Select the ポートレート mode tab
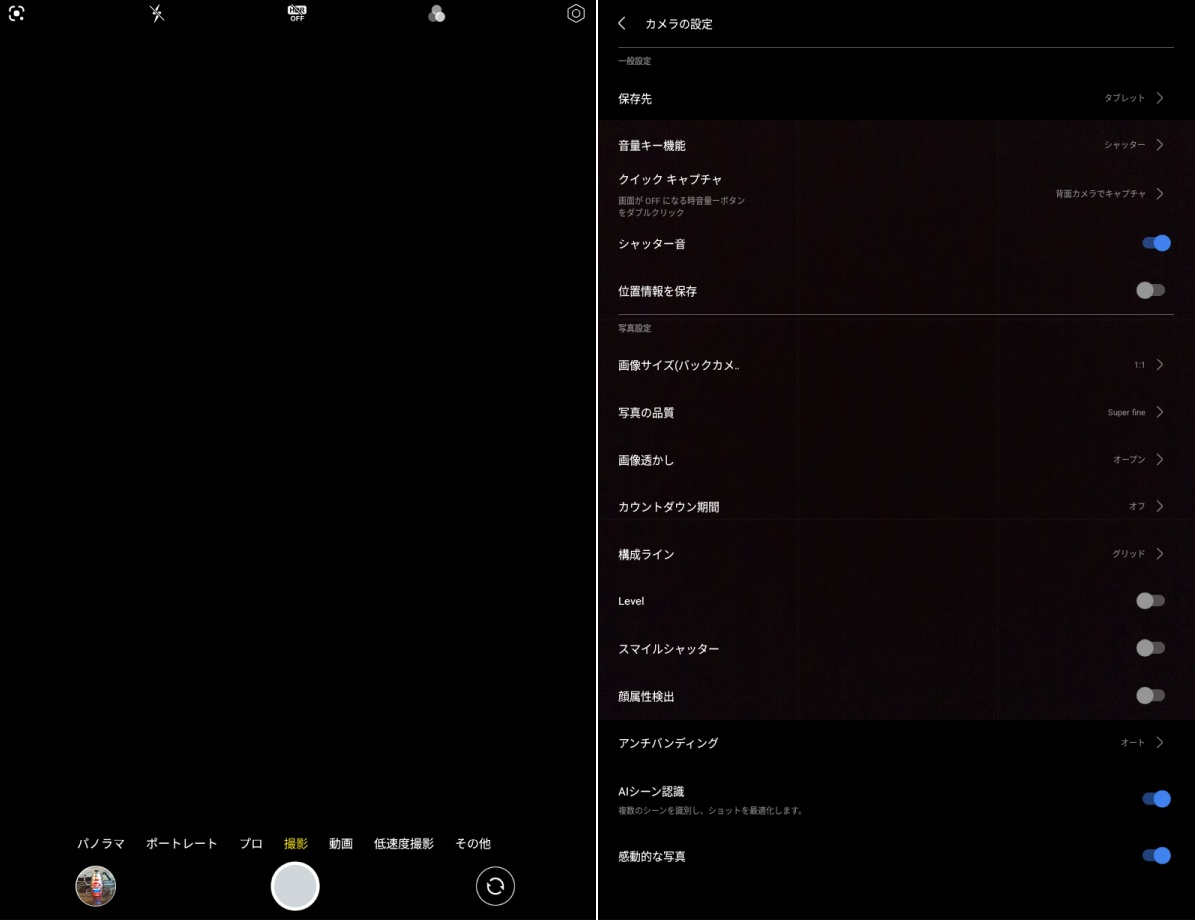This screenshot has width=1195, height=920. [182, 844]
